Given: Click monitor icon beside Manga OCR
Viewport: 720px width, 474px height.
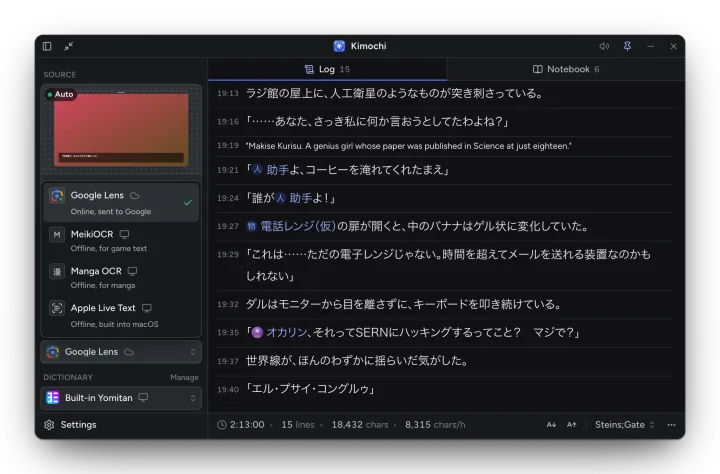Looking at the screenshot, I should [132, 271].
